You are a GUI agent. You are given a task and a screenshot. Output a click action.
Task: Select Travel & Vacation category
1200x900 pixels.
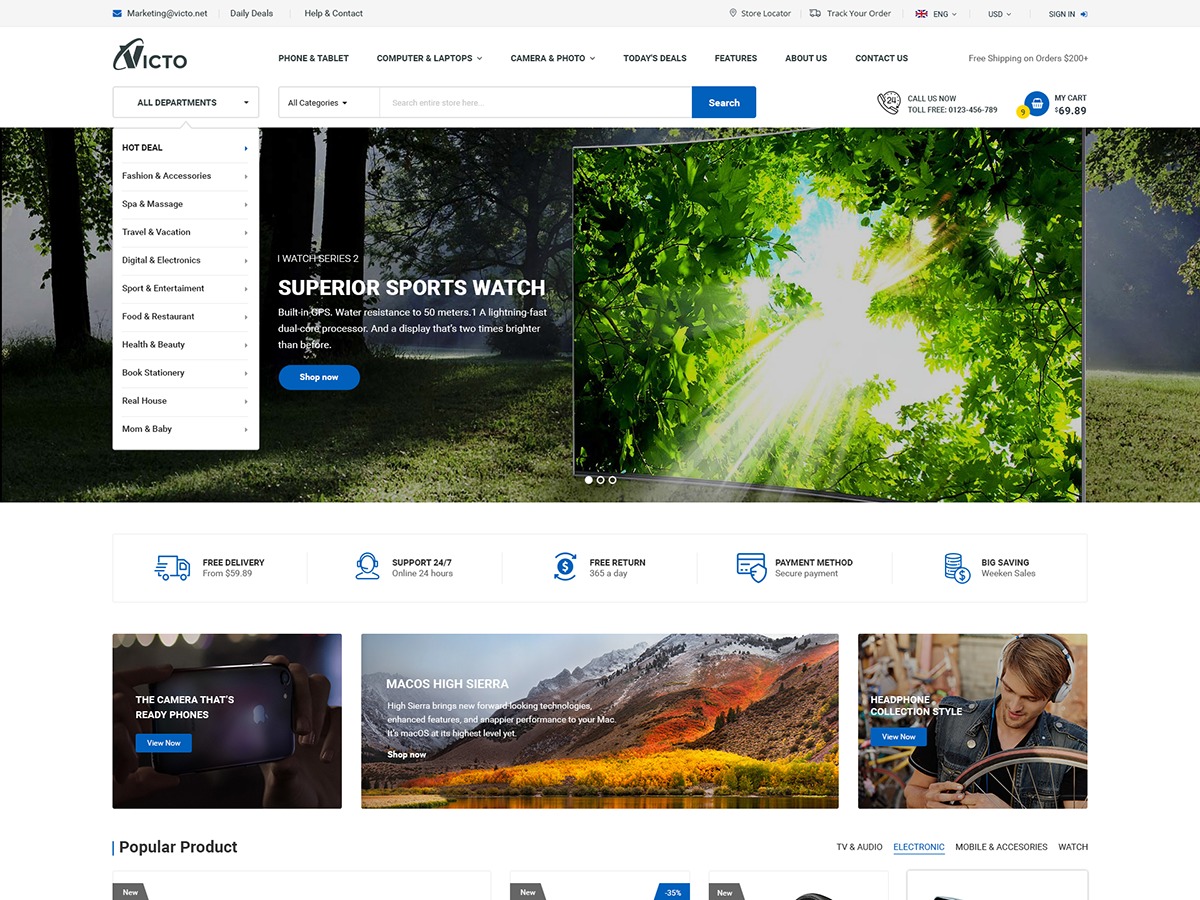click(156, 232)
